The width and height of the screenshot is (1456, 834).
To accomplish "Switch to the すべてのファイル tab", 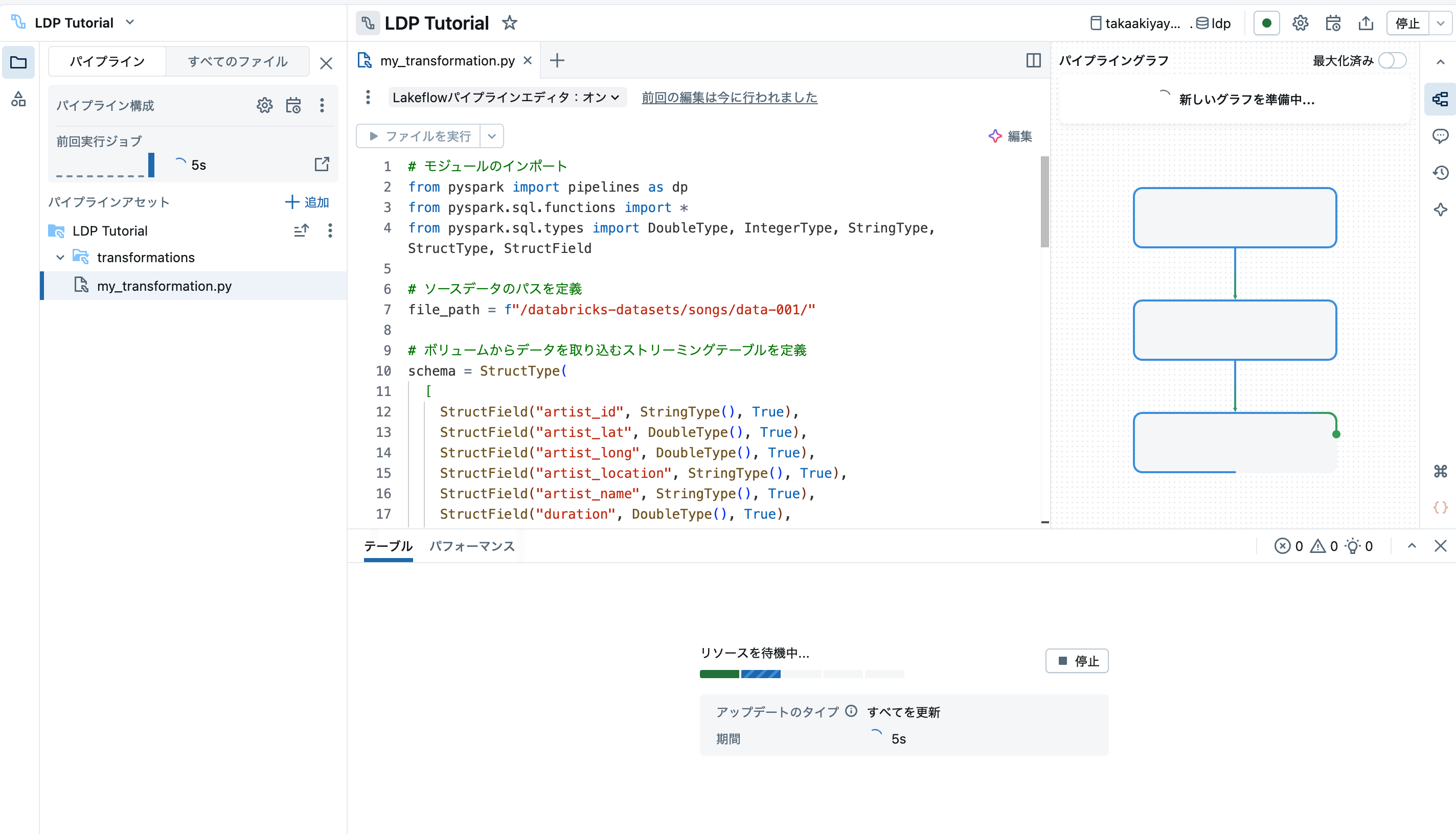I will click(237, 61).
